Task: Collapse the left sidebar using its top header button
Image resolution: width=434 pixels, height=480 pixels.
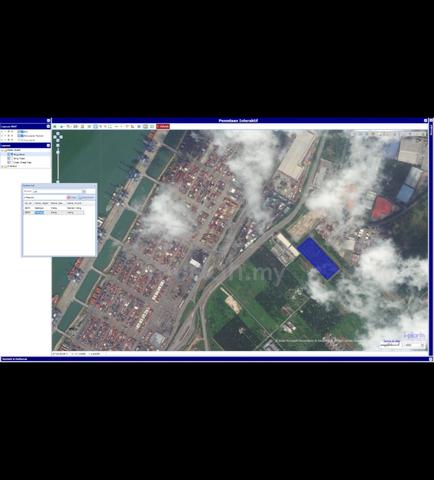Action: tap(48, 120)
